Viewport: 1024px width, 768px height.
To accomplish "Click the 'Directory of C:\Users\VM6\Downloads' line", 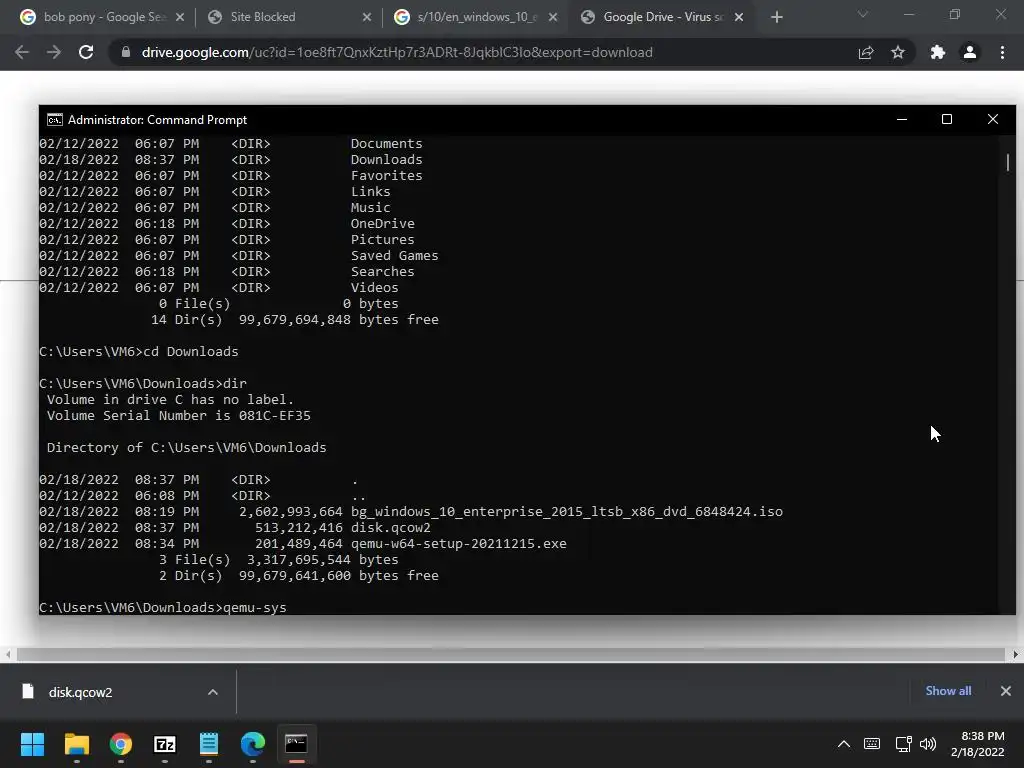I will (187, 447).
